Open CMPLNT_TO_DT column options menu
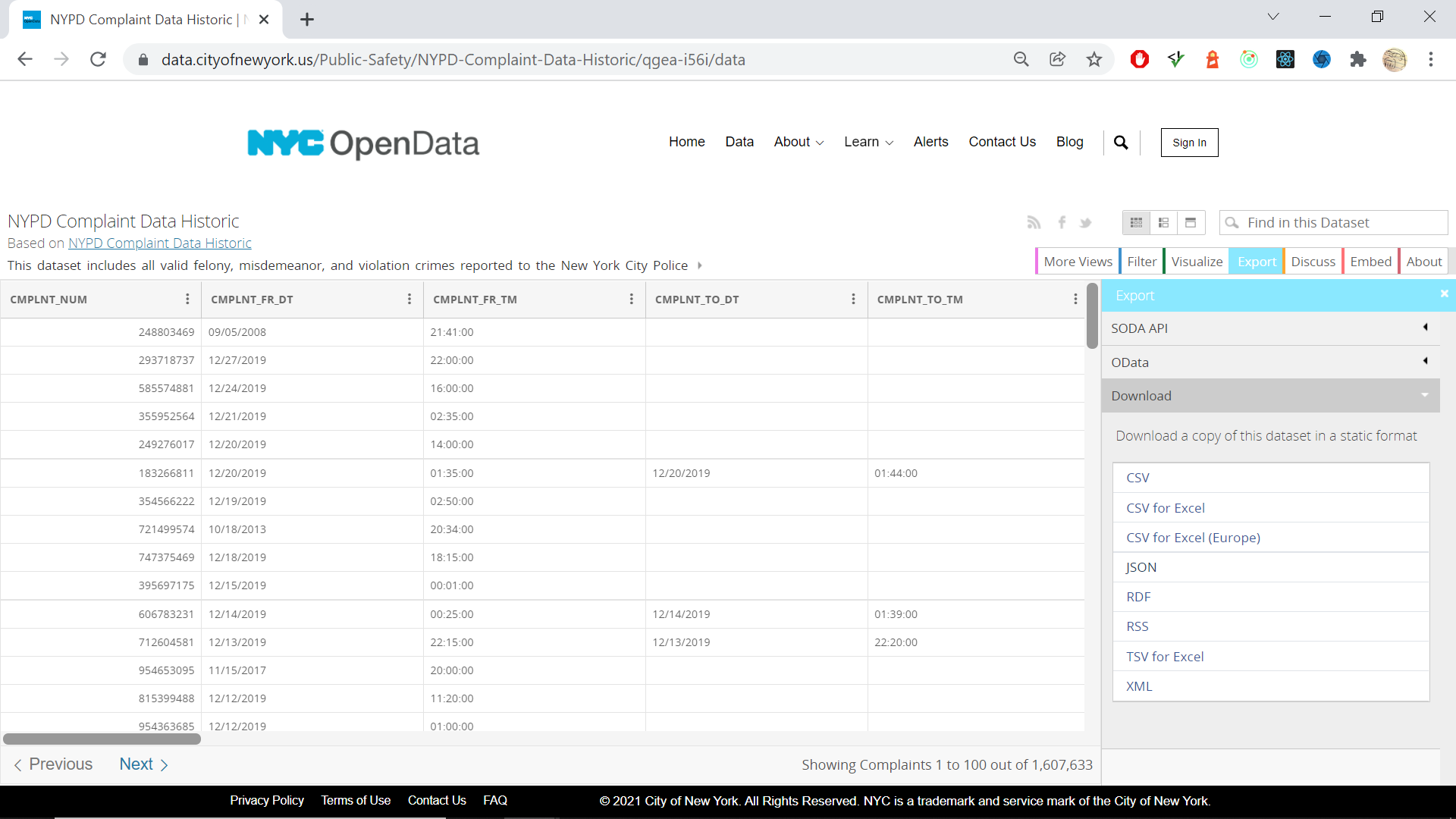The width and height of the screenshot is (1456, 819). point(853,299)
